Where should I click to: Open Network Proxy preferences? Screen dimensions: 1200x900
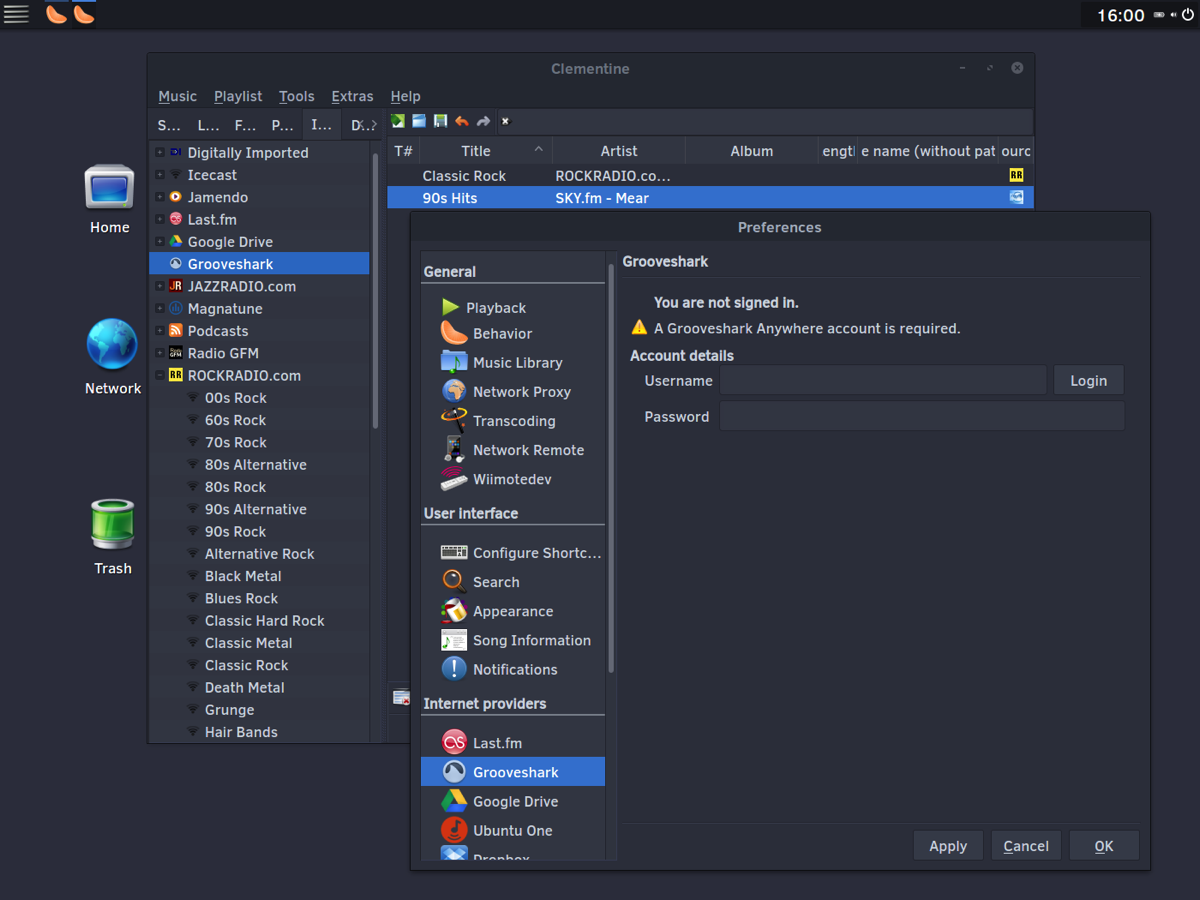505,391
